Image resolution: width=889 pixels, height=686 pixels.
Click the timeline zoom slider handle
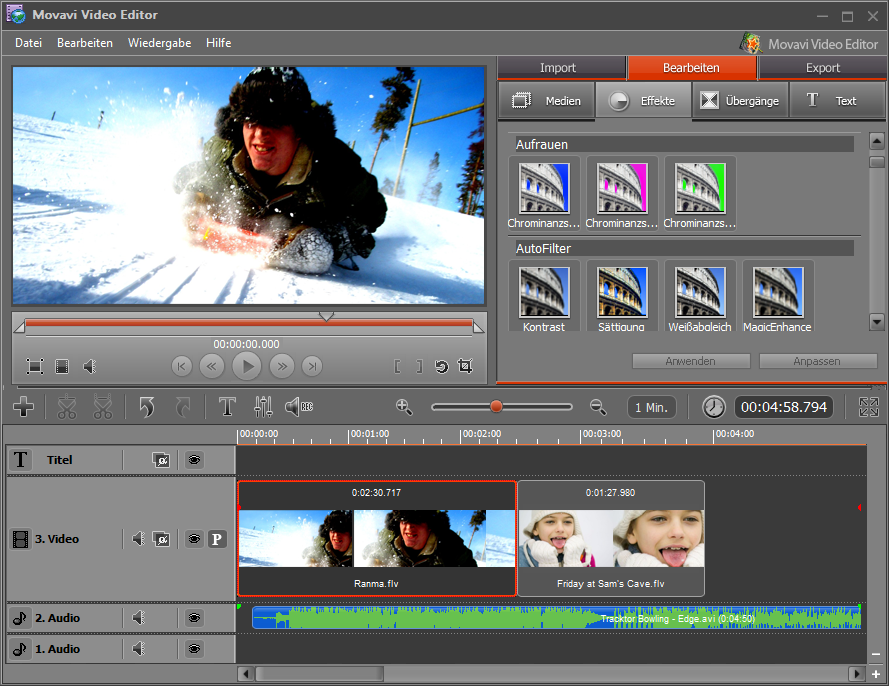point(495,407)
